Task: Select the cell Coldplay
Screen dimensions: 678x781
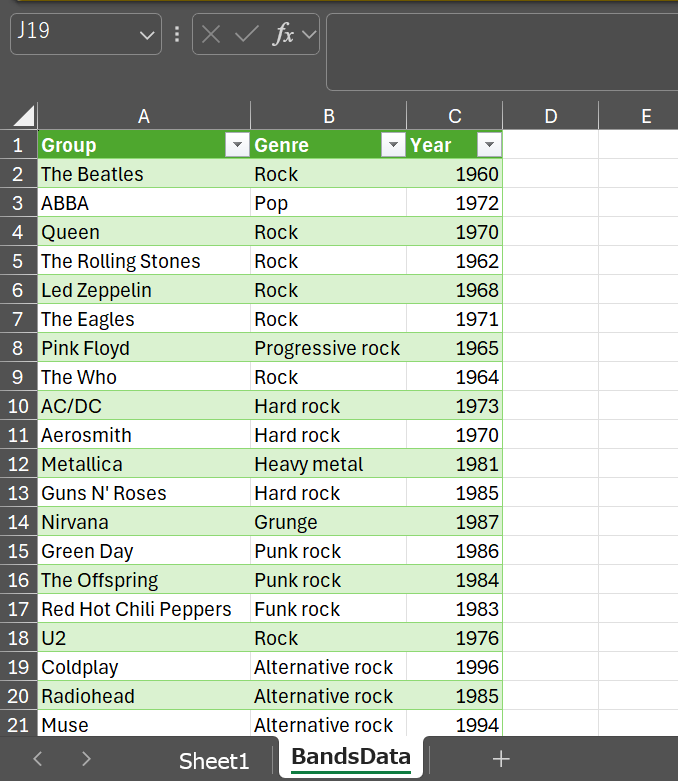Action: point(144,667)
